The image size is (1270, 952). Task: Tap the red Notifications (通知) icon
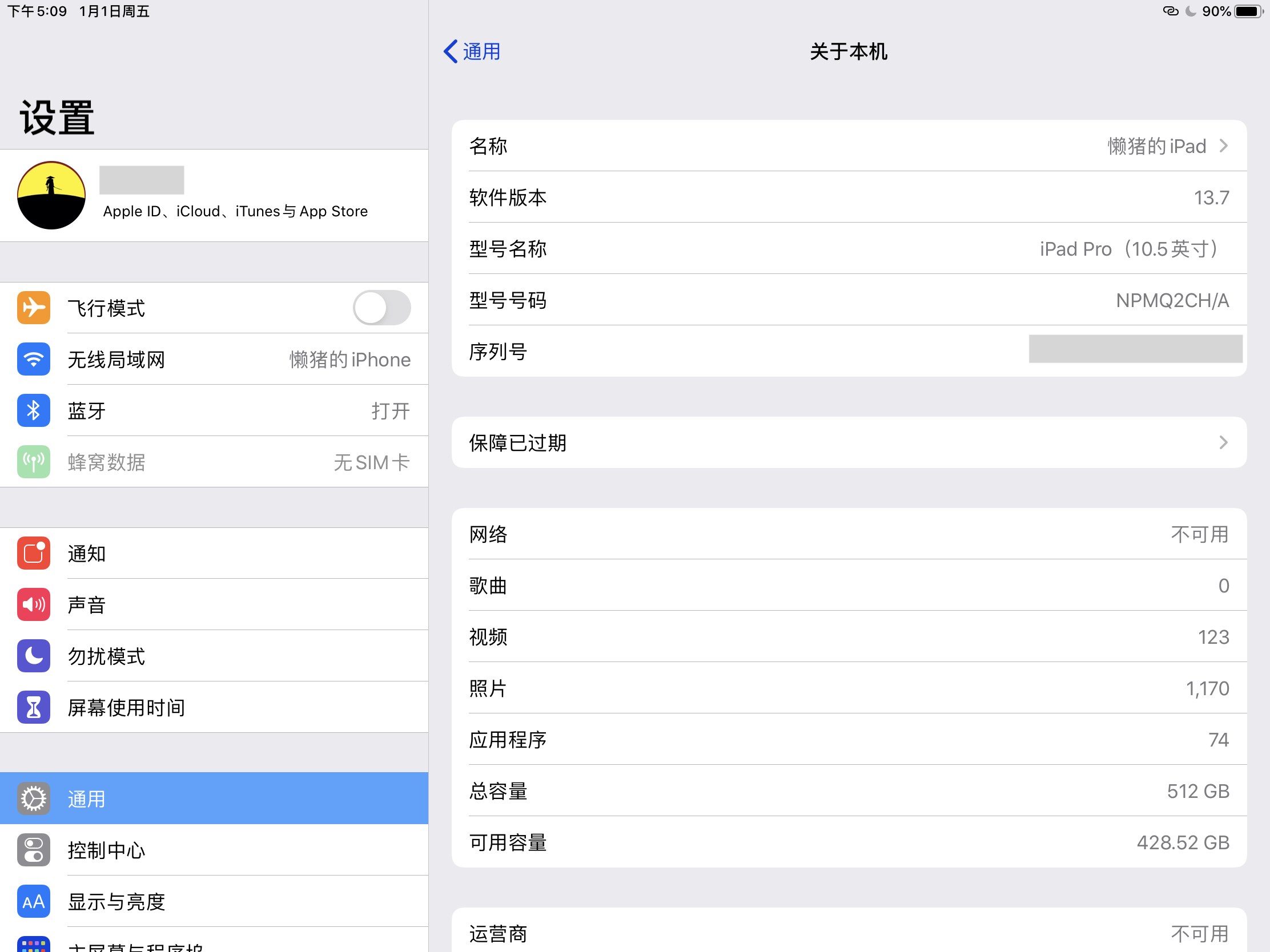click(x=33, y=553)
